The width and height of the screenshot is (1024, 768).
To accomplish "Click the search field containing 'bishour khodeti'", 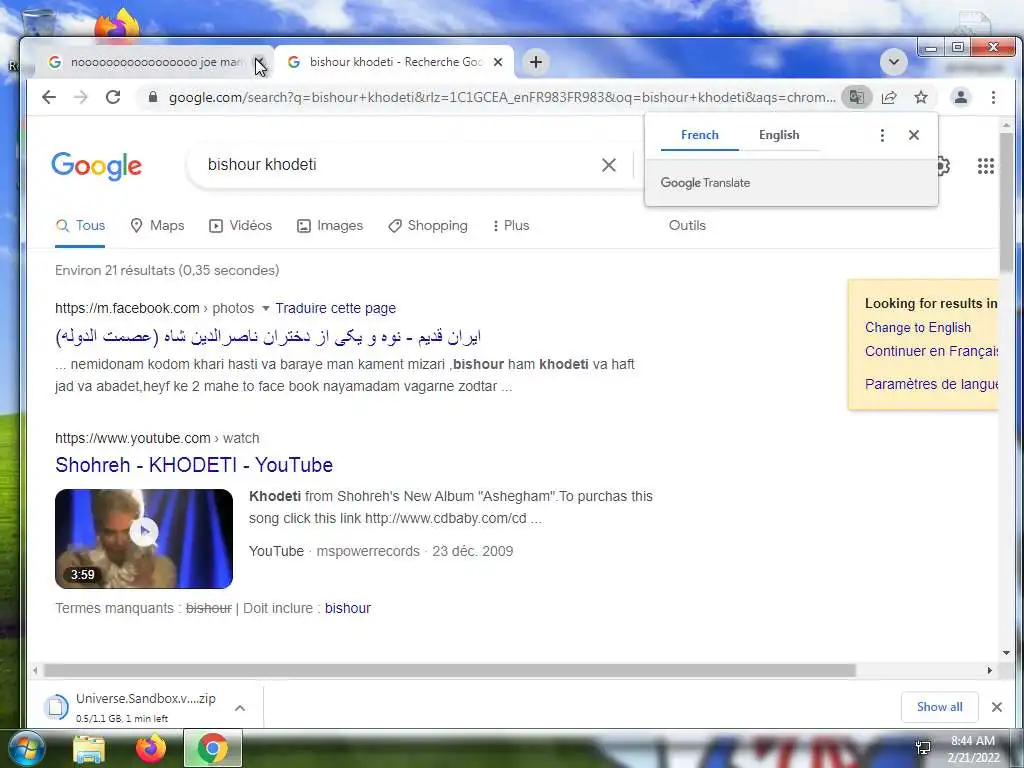I will pos(398,165).
